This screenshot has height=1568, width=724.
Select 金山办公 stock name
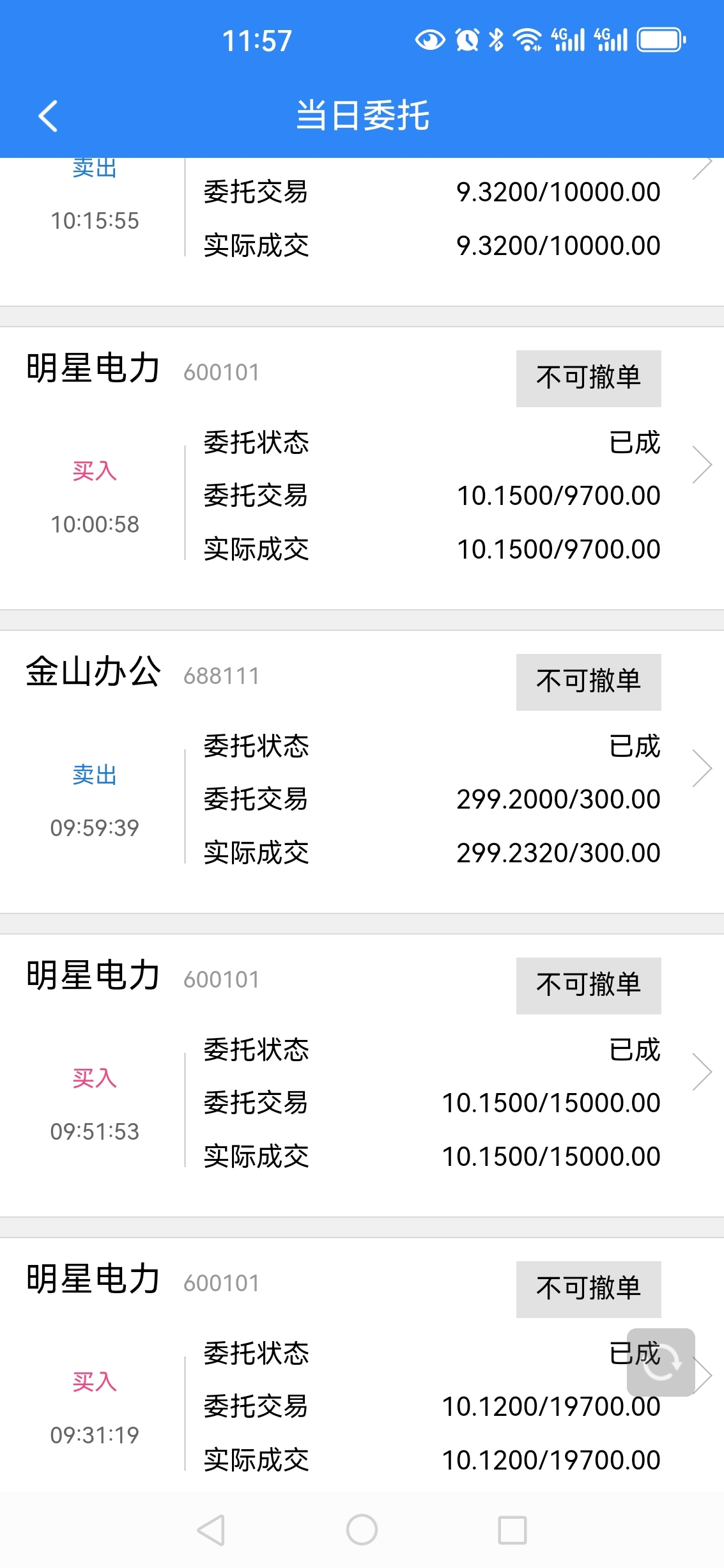click(93, 672)
